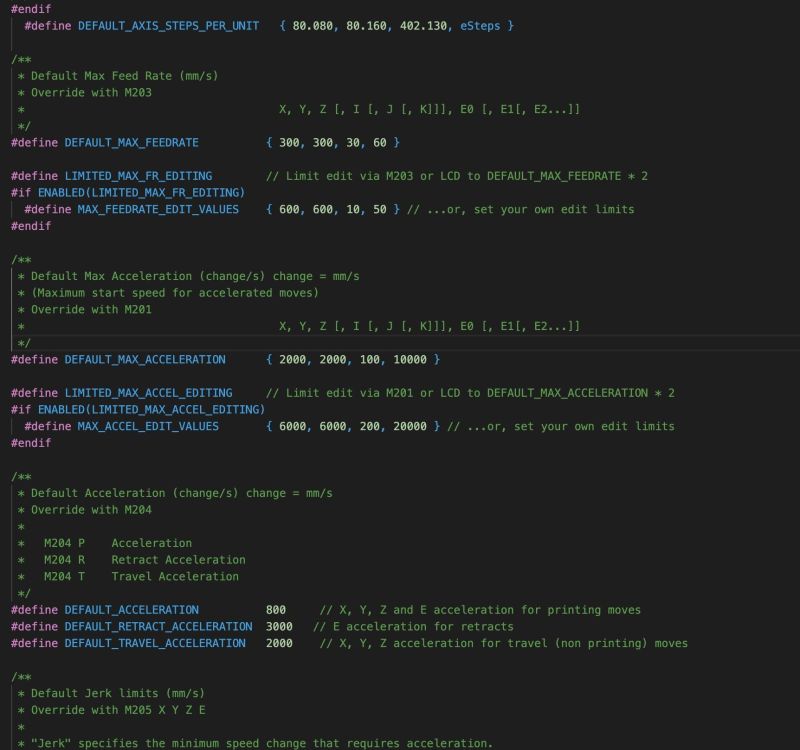Click DEFAULT_TRAVEL_ACCELERATION macro name

pos(155,644)
